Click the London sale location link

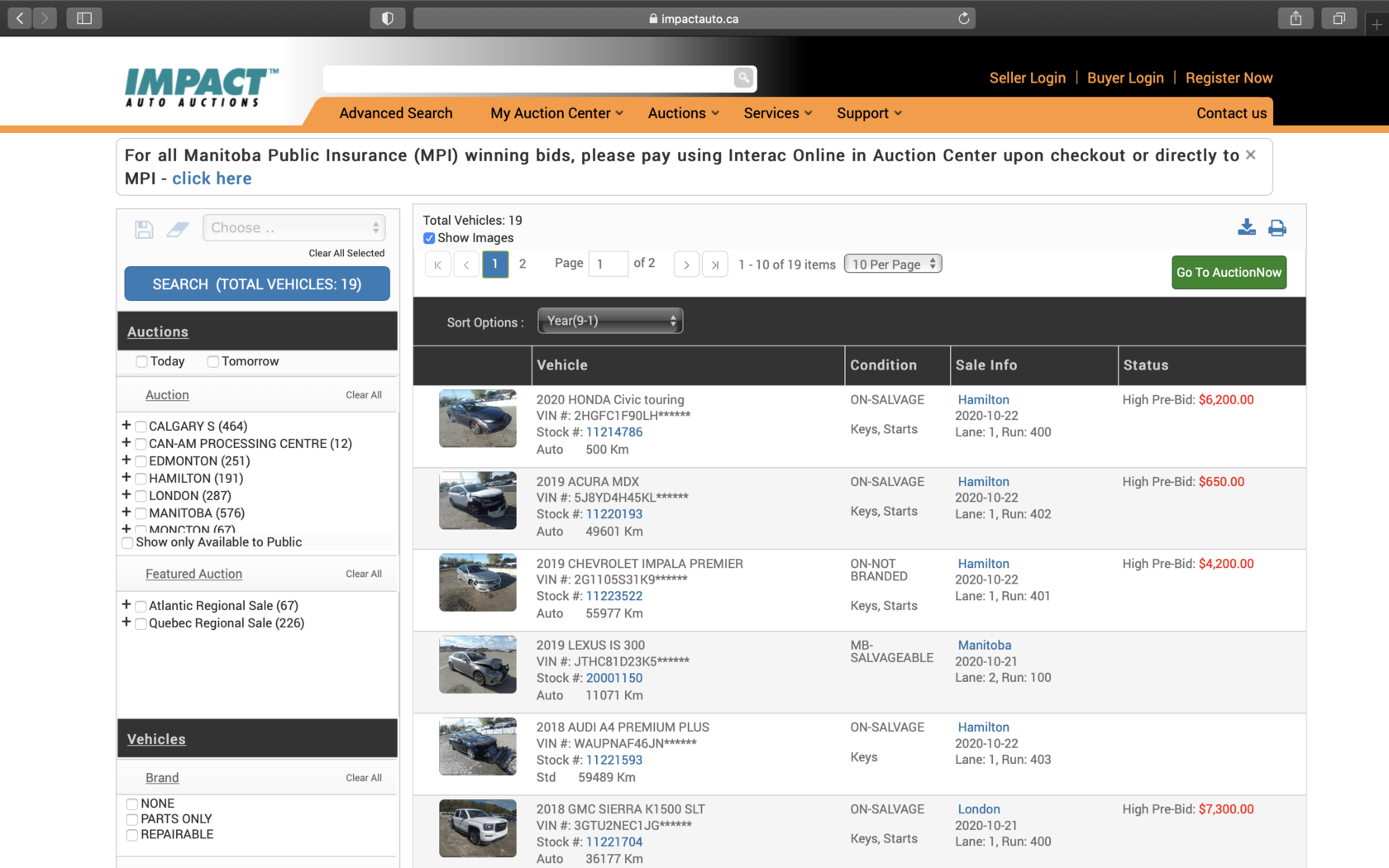(979, 809)
